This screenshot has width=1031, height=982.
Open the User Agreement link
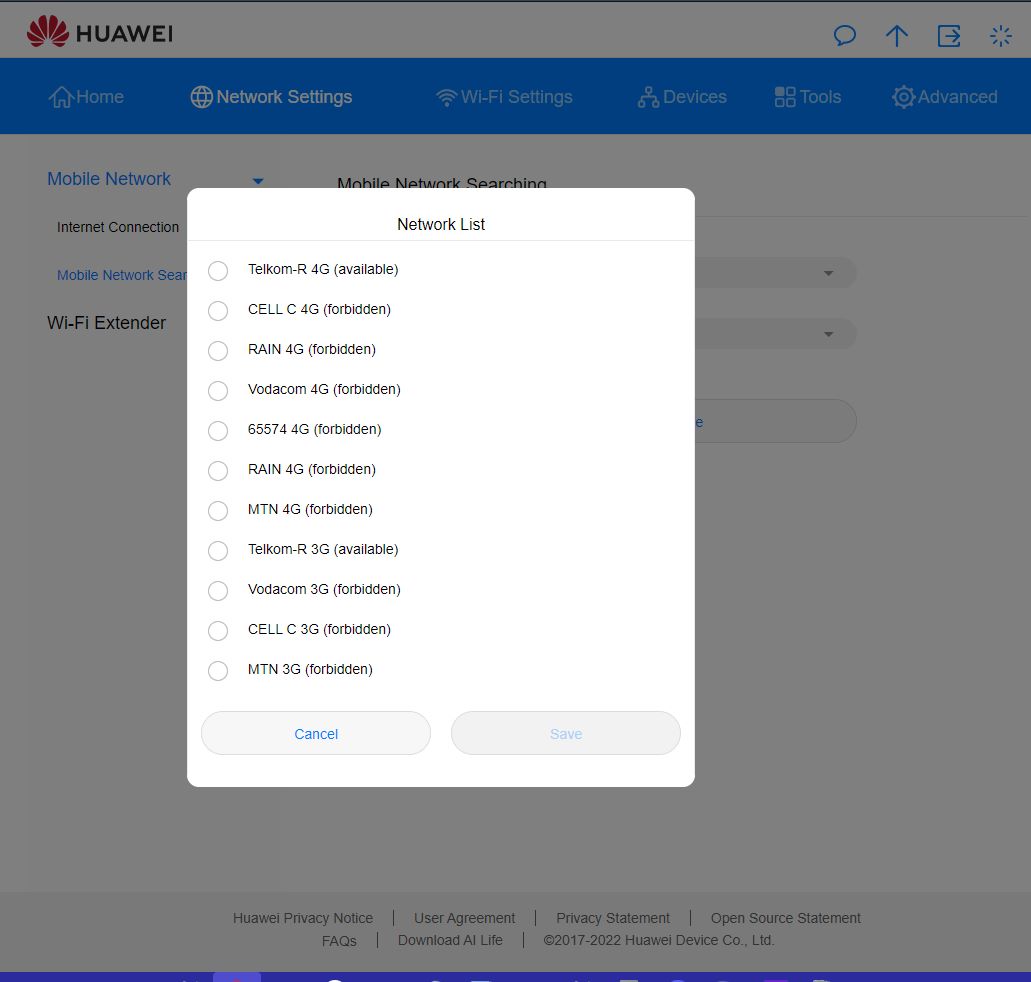(464, 918)
